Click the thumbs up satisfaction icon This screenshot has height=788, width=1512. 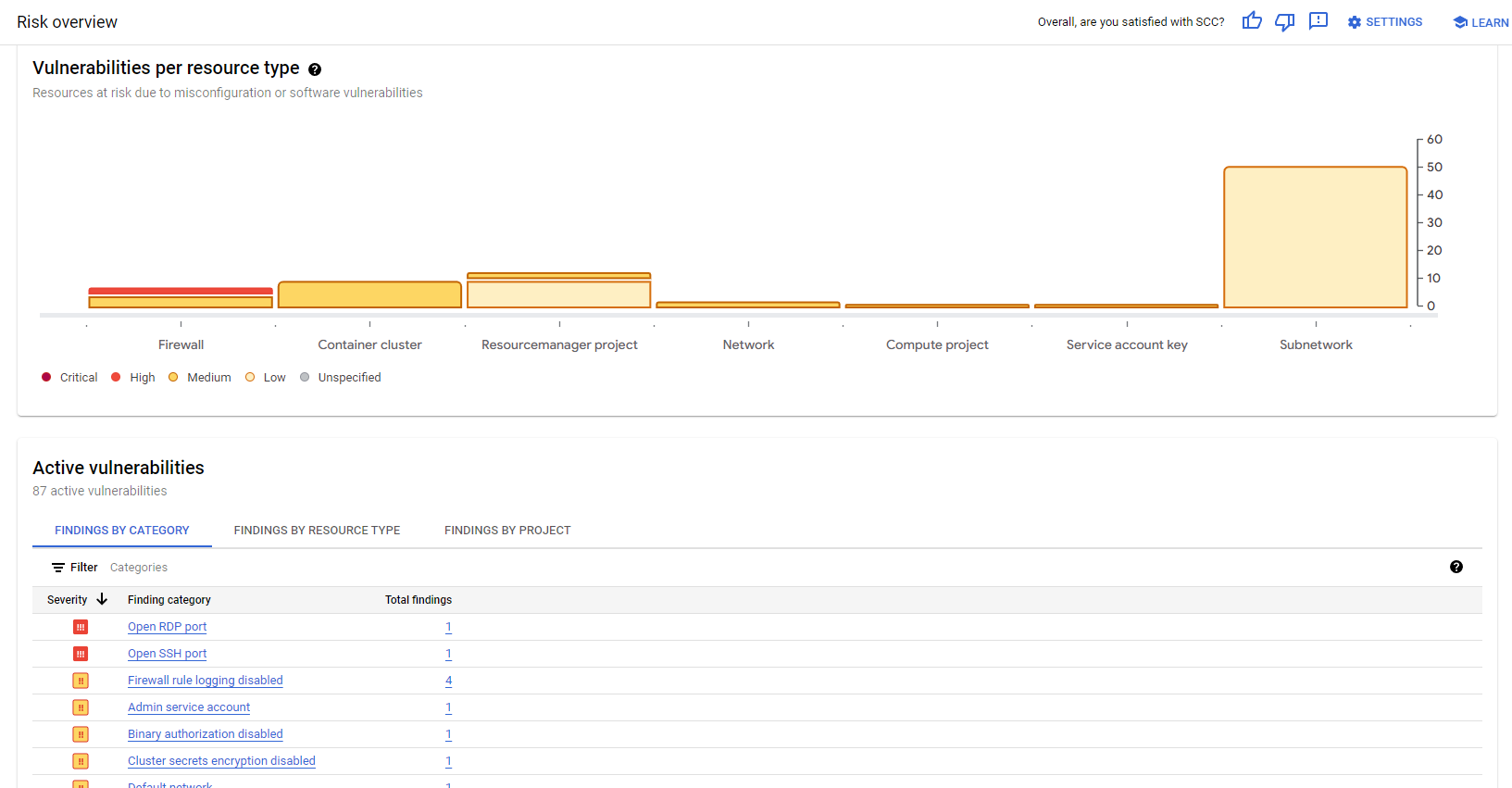[1252, 21]
